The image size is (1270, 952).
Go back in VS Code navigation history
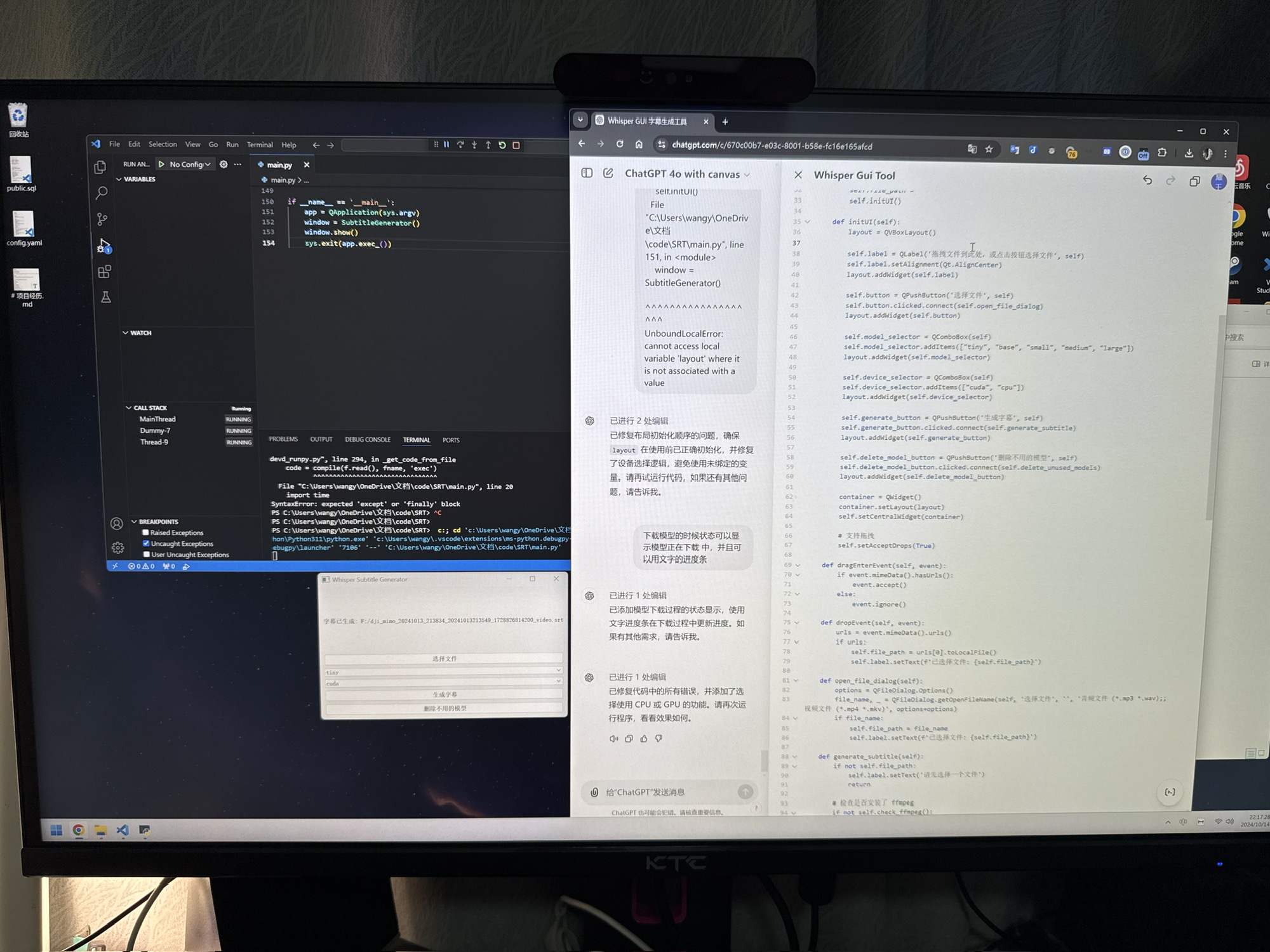point(316,145)
